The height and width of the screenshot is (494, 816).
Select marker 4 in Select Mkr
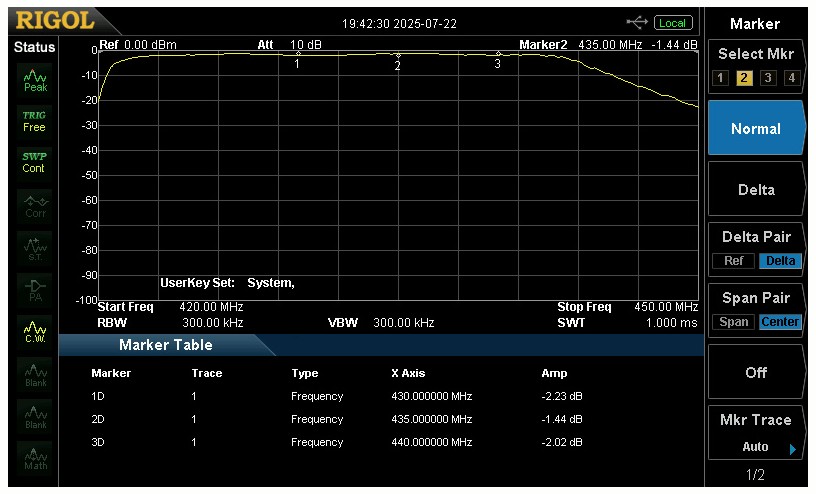[x=791, y=78]
